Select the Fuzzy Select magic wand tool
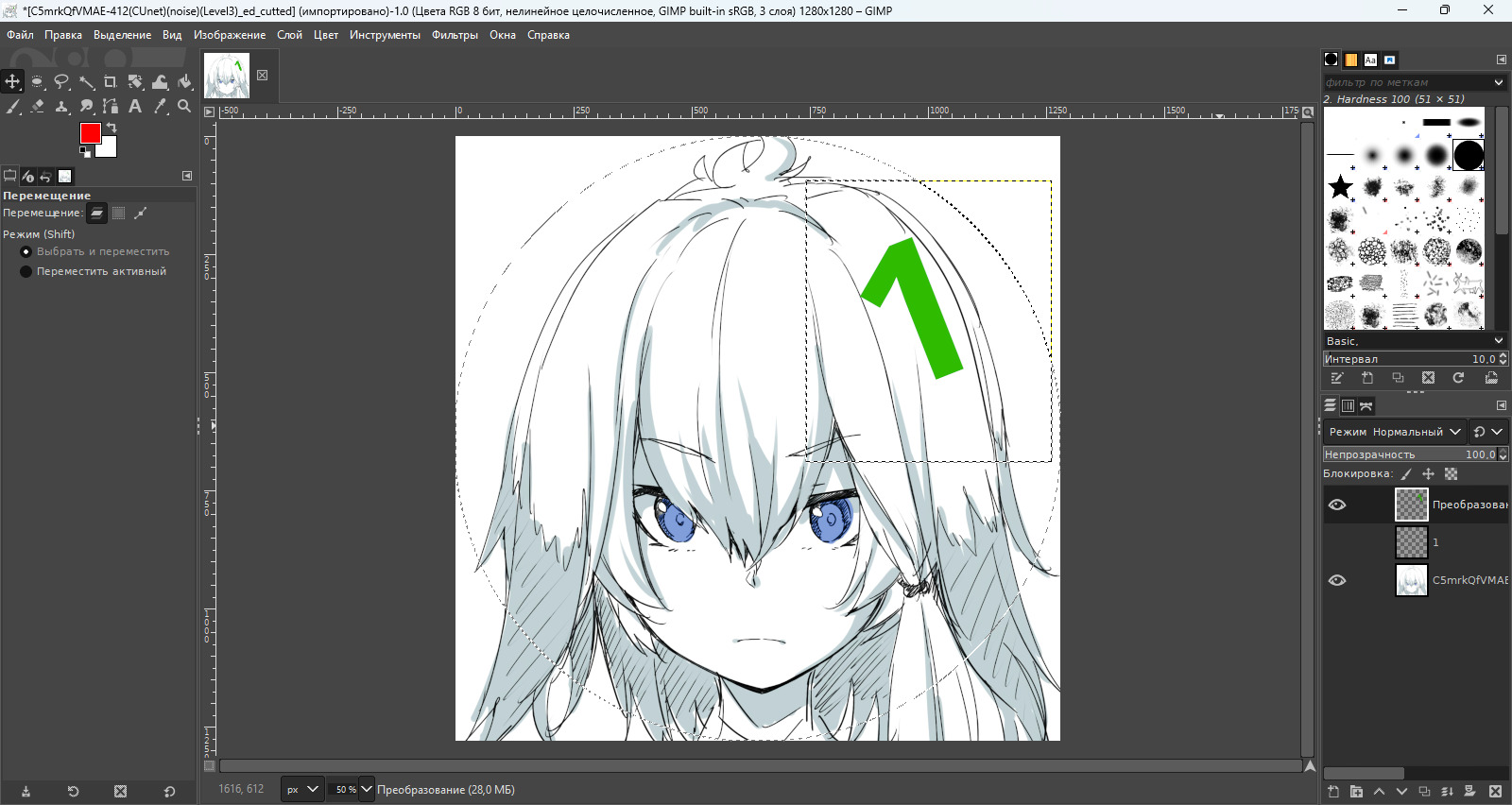 coord(86,82)
